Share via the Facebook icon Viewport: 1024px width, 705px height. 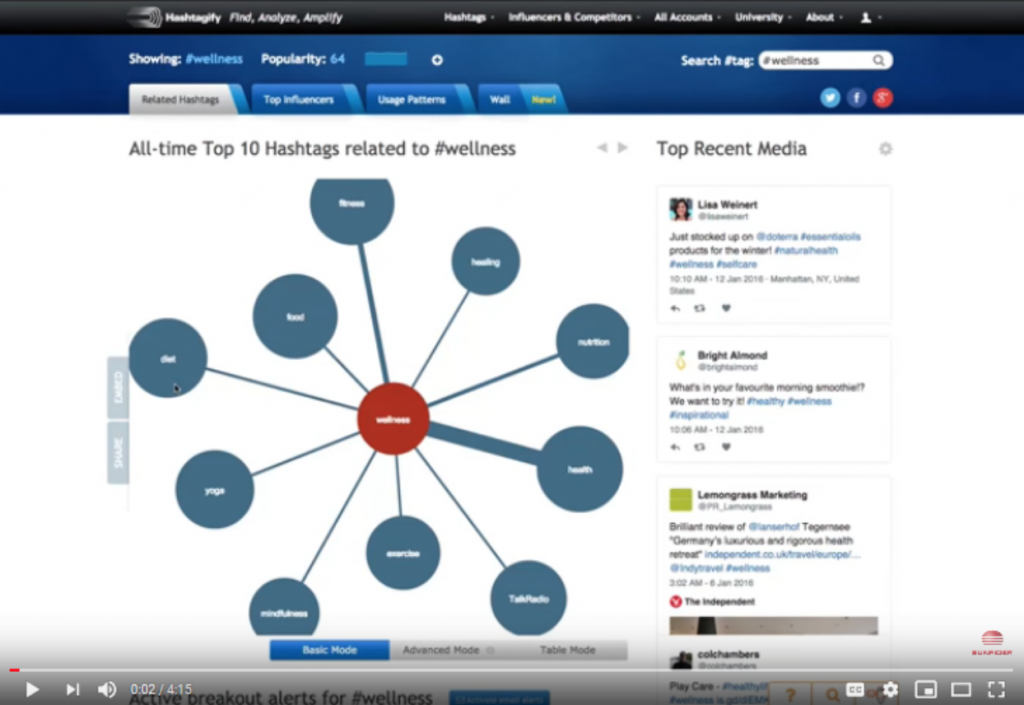(x=856, y=98)
